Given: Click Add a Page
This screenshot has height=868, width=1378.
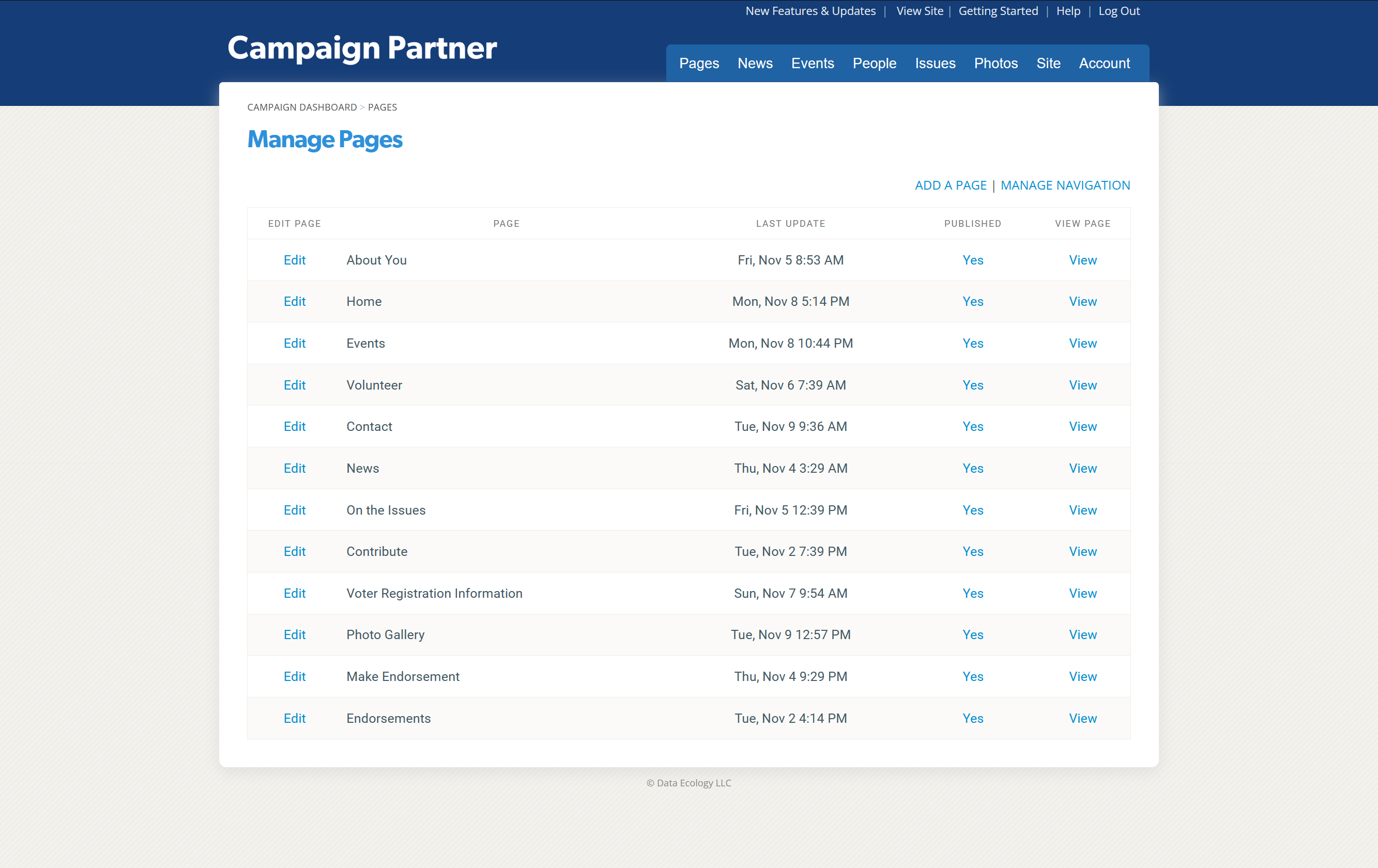Looking at the screenshot, I should 951,185.
